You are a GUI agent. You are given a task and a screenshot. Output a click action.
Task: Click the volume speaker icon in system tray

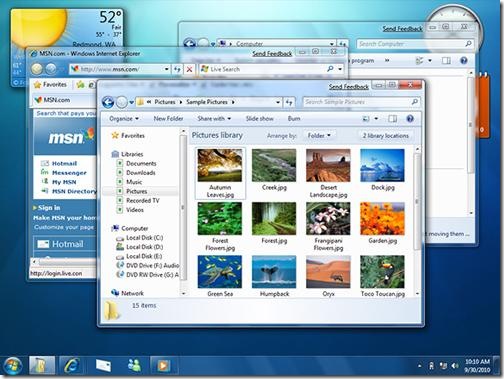pos(455,366)
